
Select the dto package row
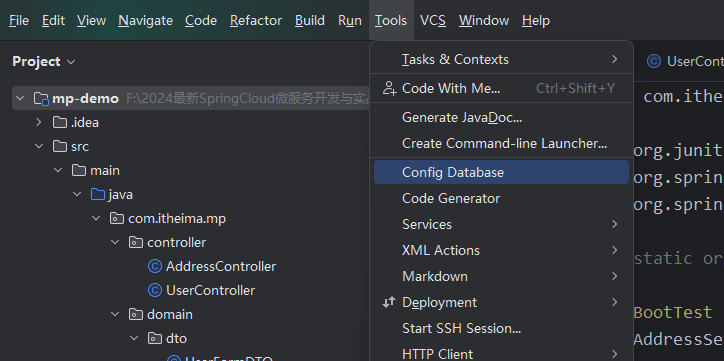176,338
